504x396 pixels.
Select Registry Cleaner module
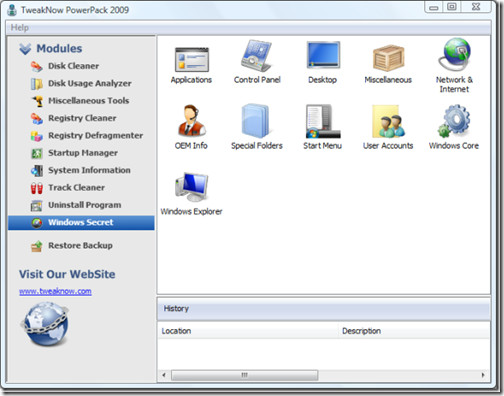82,118
